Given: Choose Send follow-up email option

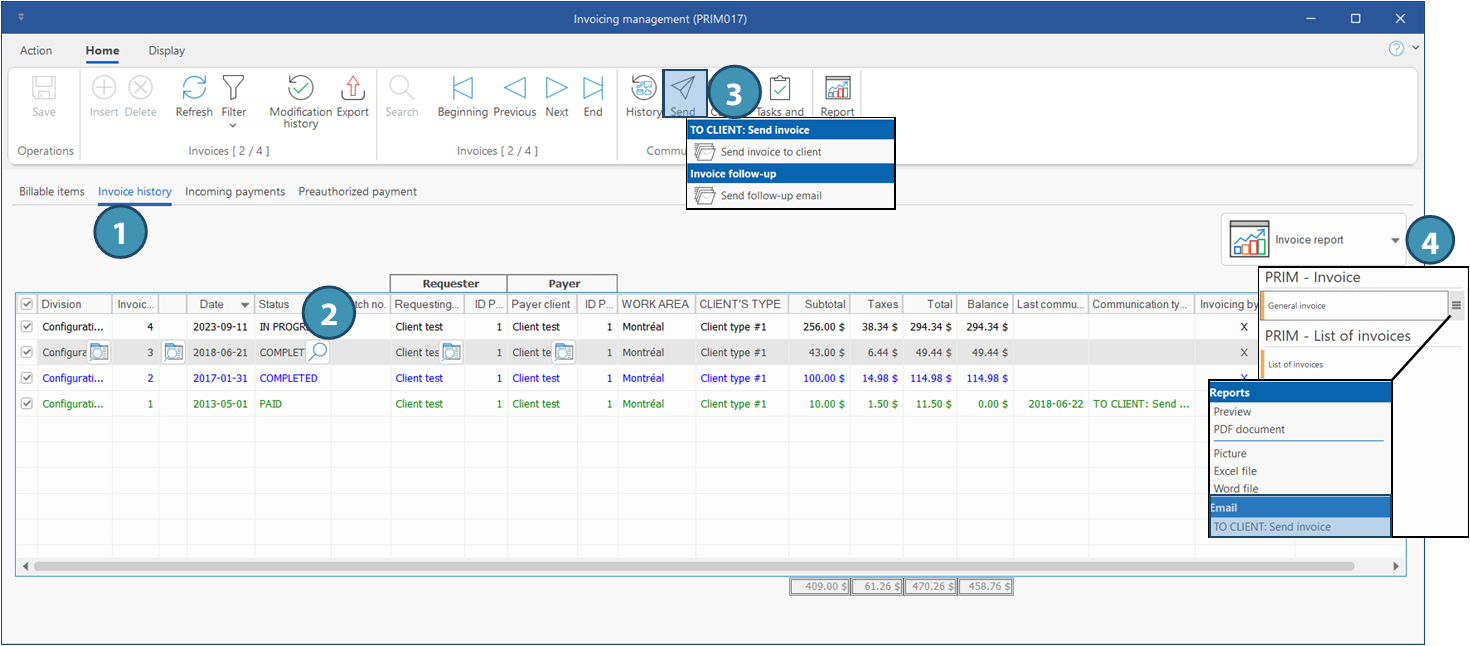Looking at the screenshot, I should click(x=770, y=196).
